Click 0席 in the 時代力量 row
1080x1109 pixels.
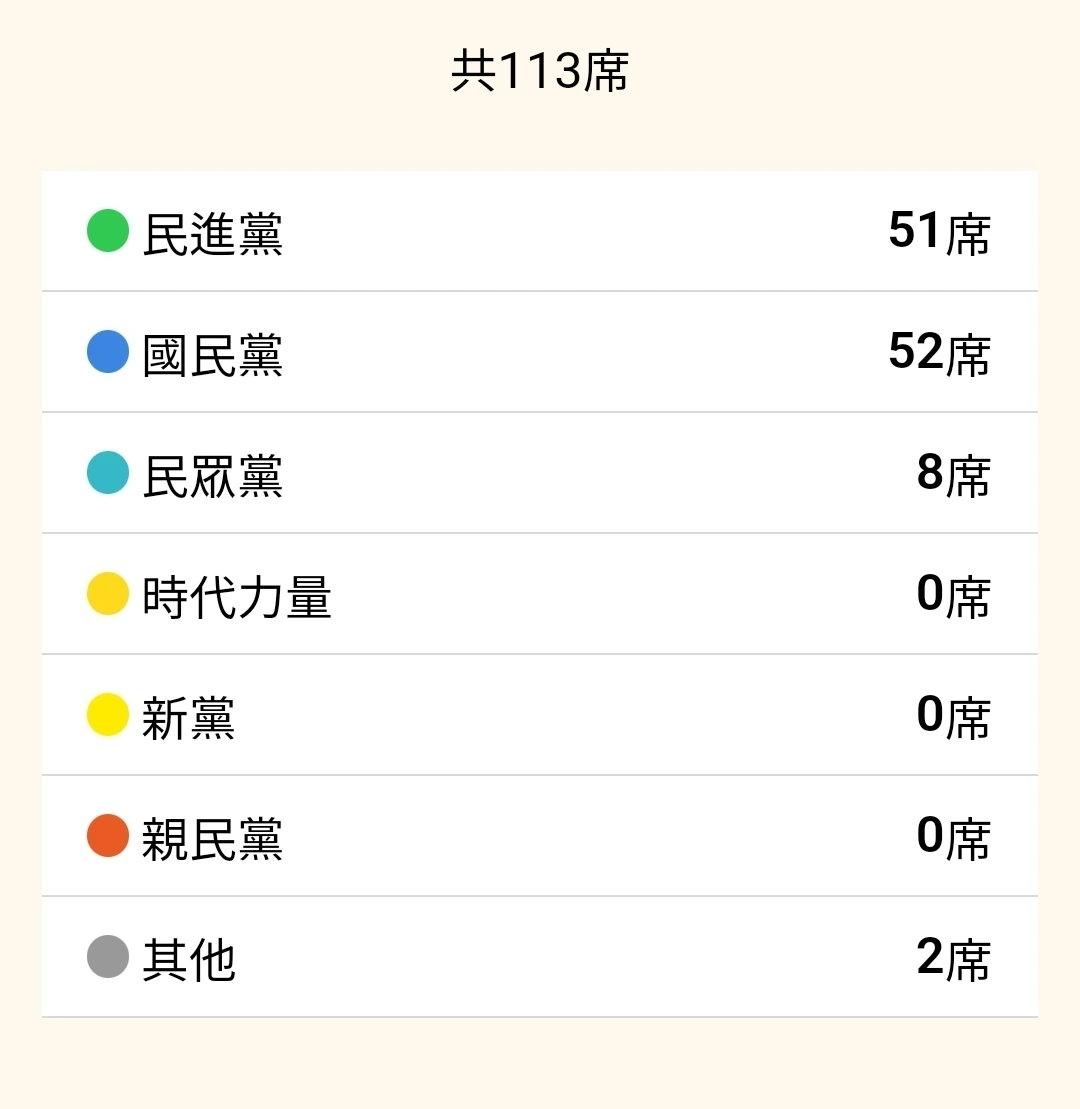click(952, 595)
